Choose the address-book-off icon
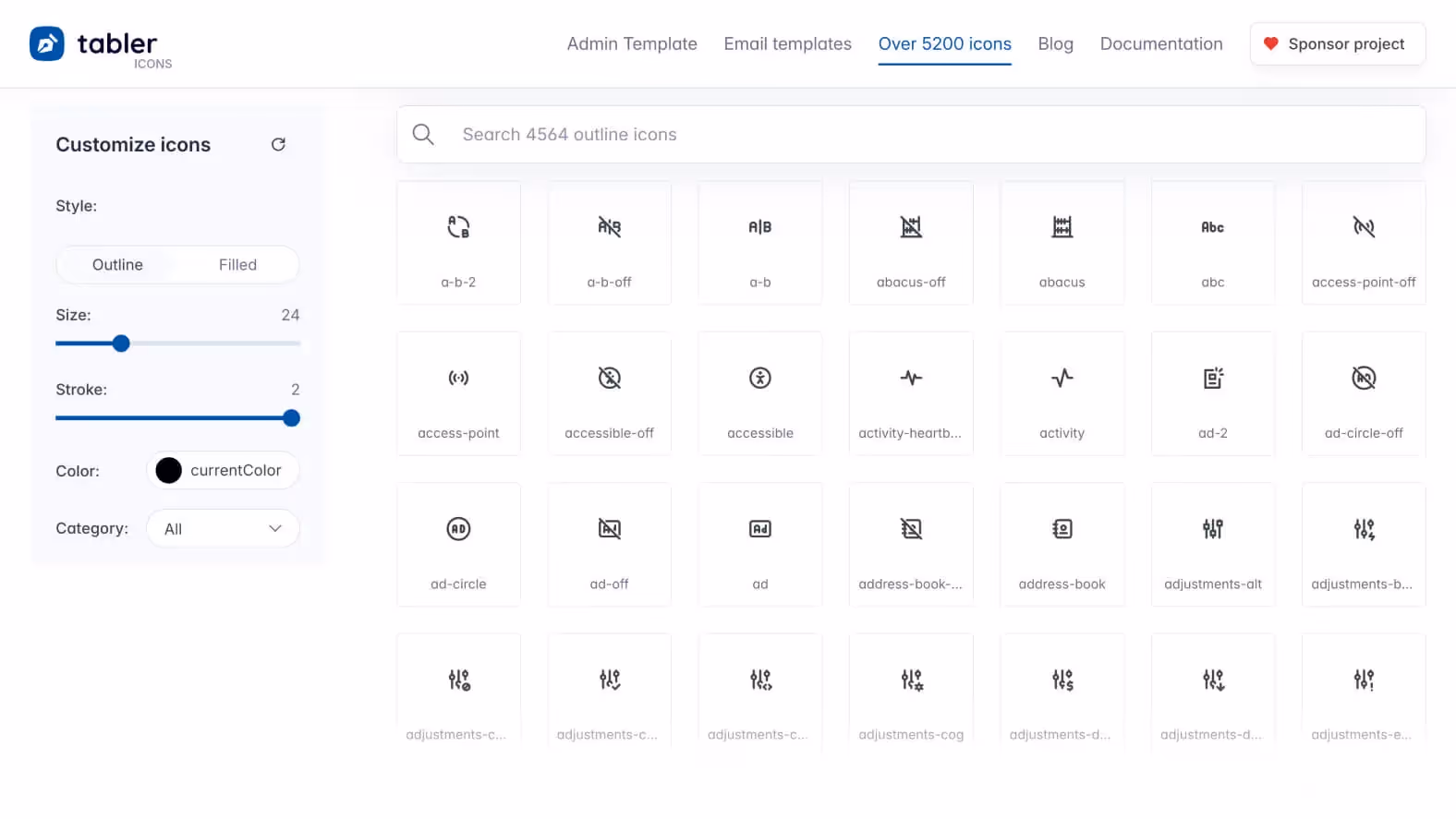This screenshot has height=819, width=1456. [x=911, y=545]
